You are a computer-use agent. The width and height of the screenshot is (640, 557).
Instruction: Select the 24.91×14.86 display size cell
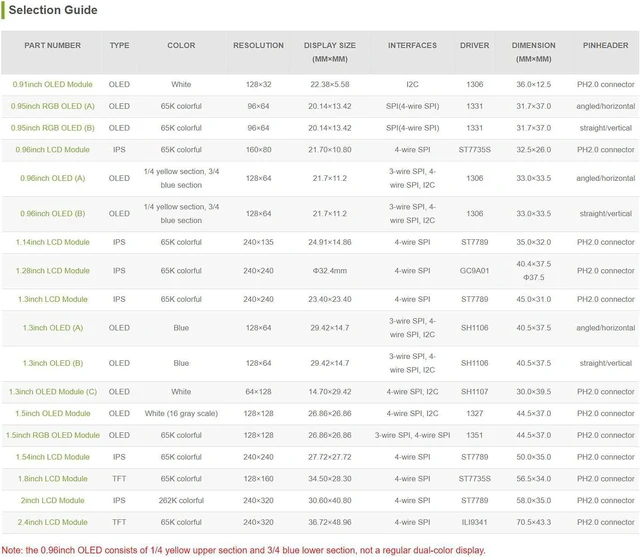point(330,242)
